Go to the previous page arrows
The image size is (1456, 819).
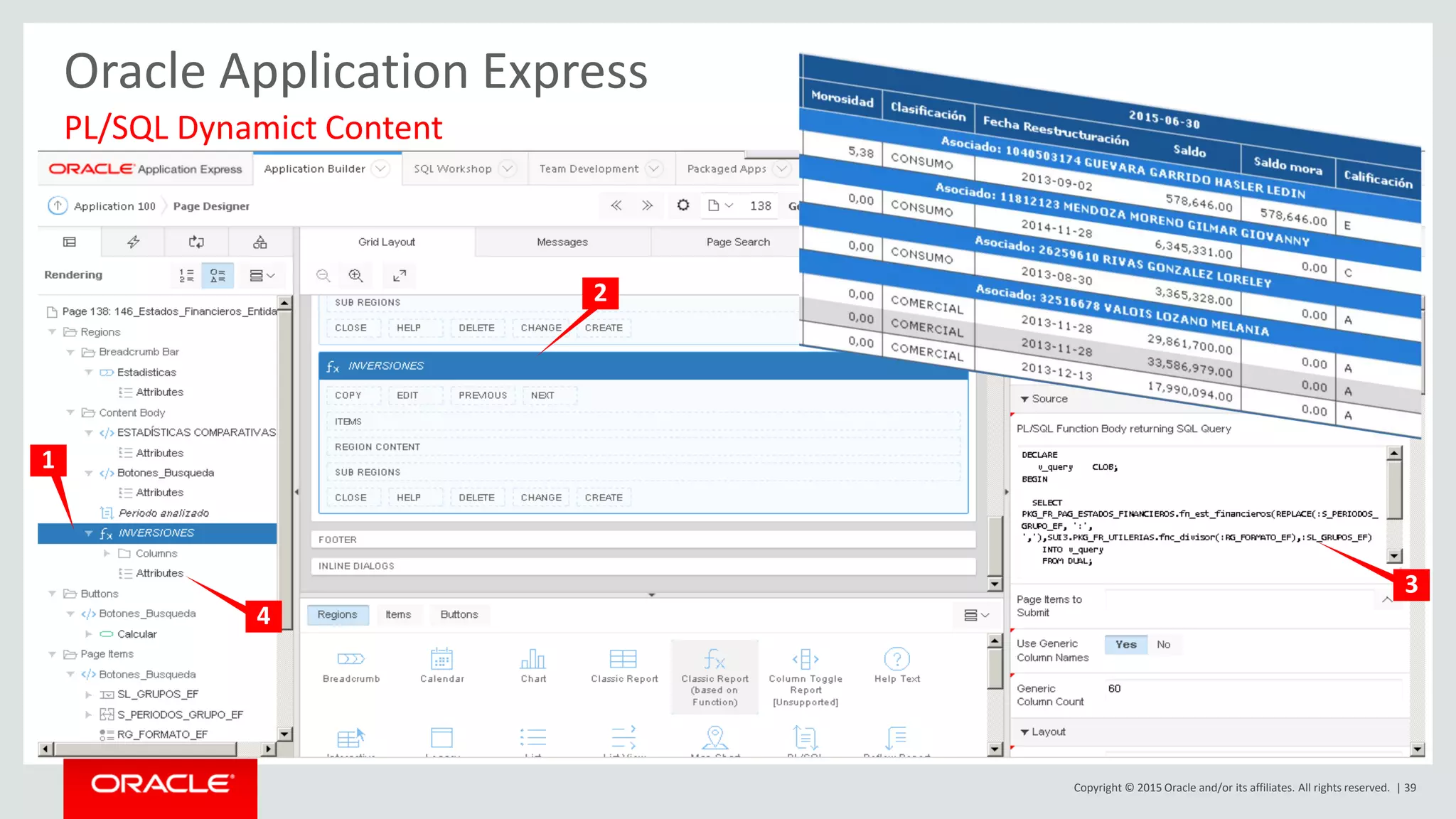coord(616,205)
